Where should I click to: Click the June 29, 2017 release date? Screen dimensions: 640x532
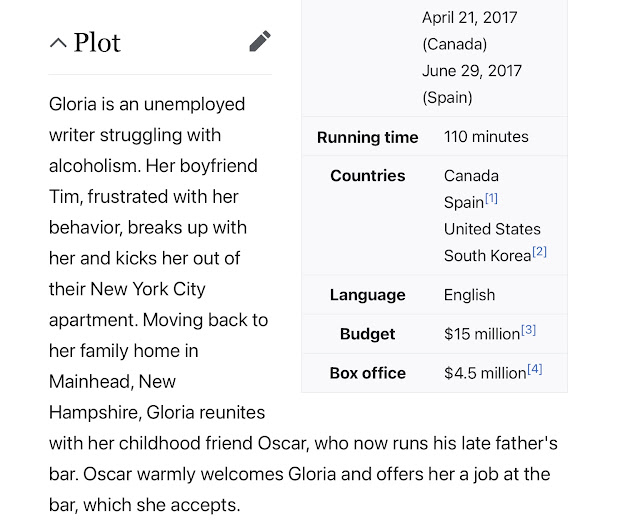click(472, 71)
